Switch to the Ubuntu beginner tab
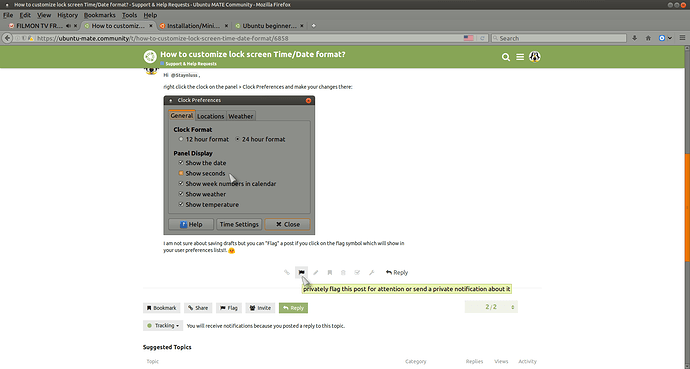This screenshot has width=690, height=369. 269,26
